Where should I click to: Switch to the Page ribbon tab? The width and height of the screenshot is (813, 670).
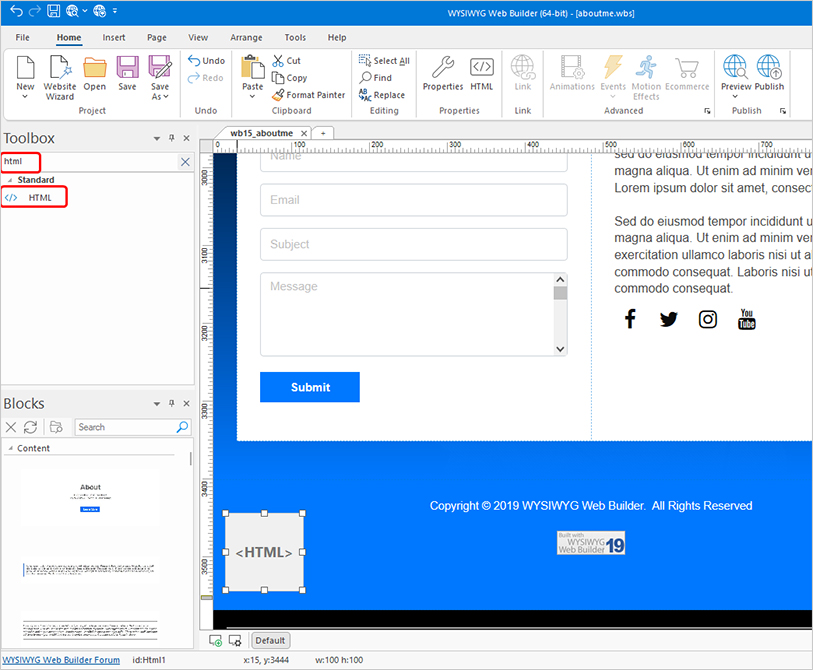[x=157, y=37]
